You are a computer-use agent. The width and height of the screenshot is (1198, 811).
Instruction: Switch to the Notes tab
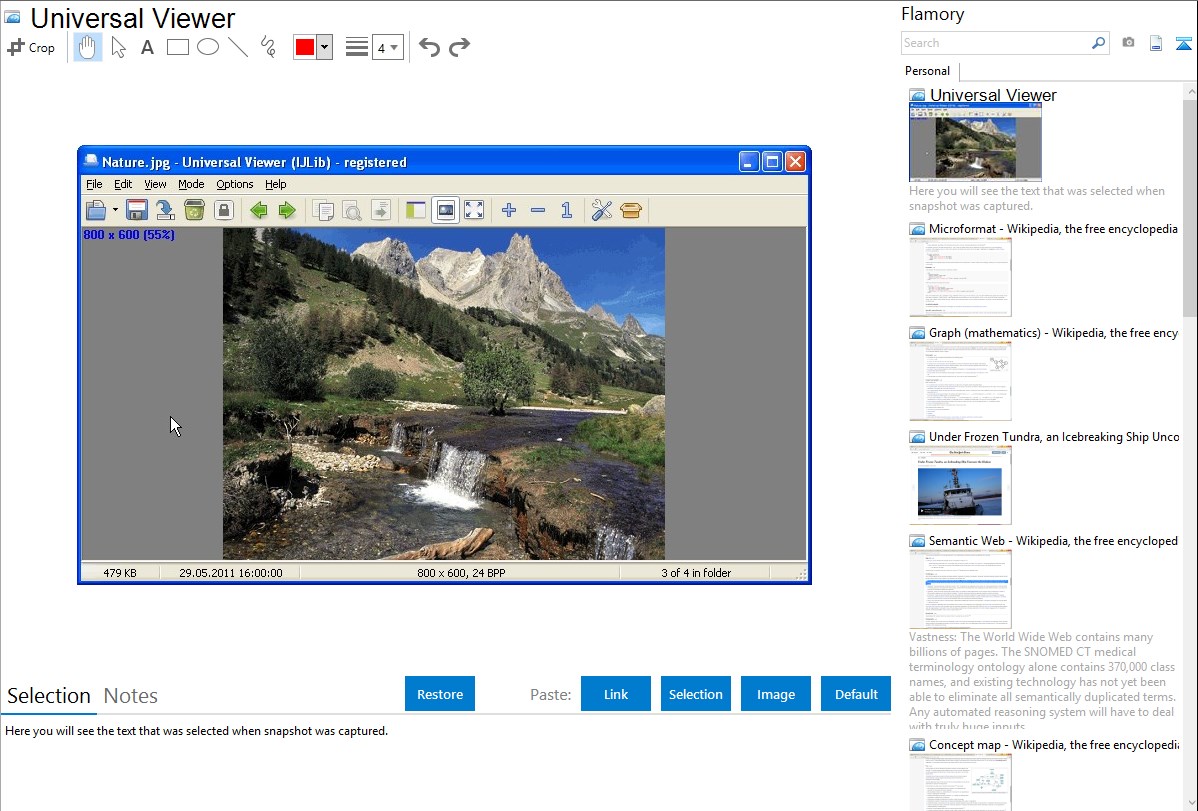131,696
